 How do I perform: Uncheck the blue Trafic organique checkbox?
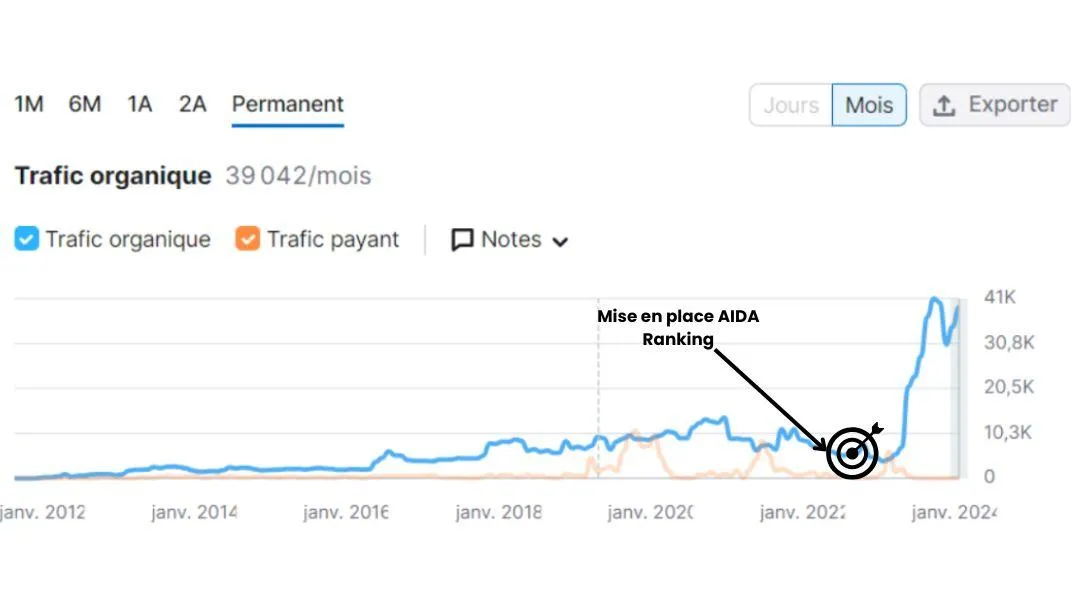[x=26, y=239]
